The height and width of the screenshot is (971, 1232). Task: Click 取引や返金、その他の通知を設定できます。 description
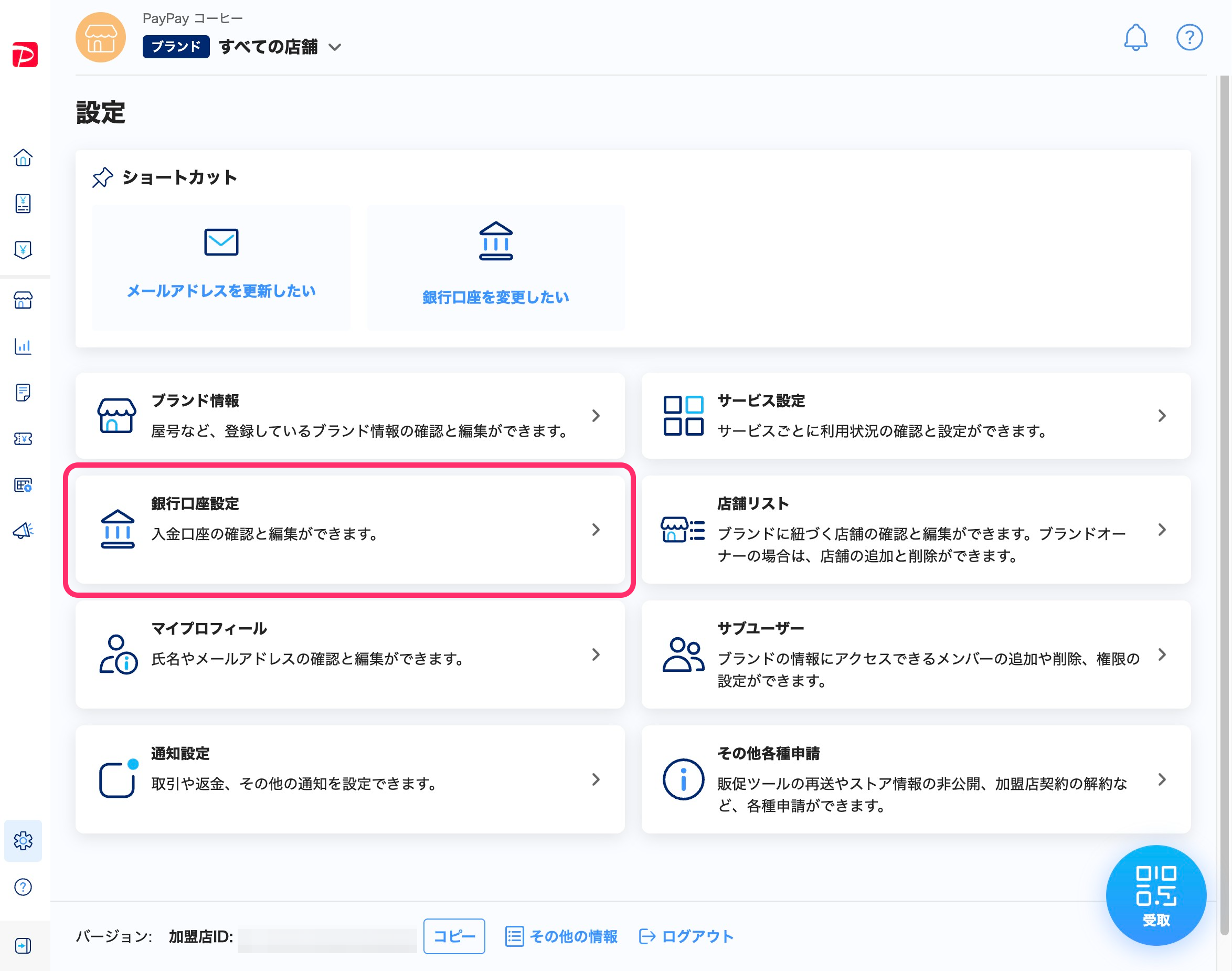tap(294, 784)
